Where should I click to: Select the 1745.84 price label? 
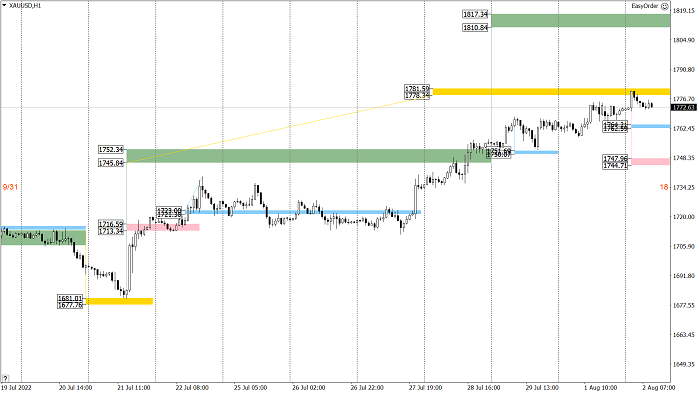click(111, 163)
